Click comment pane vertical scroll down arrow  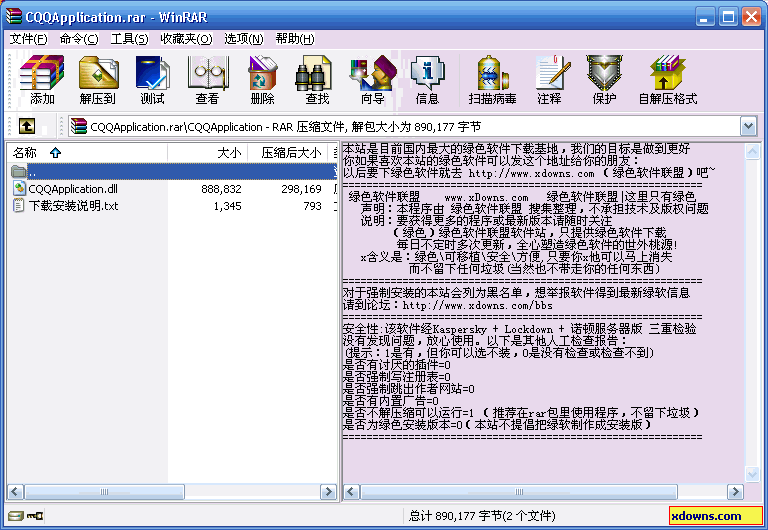click(752, 473)
